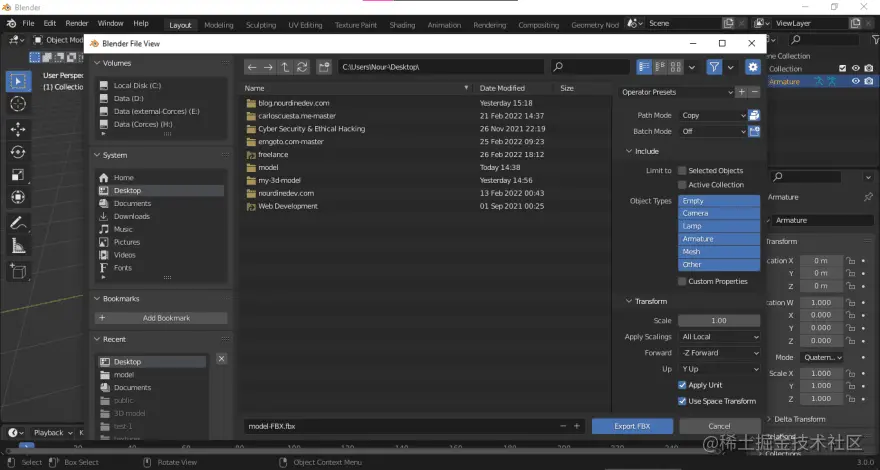Open the File menu
Viewport: 880px width, 470px height.
28,23
